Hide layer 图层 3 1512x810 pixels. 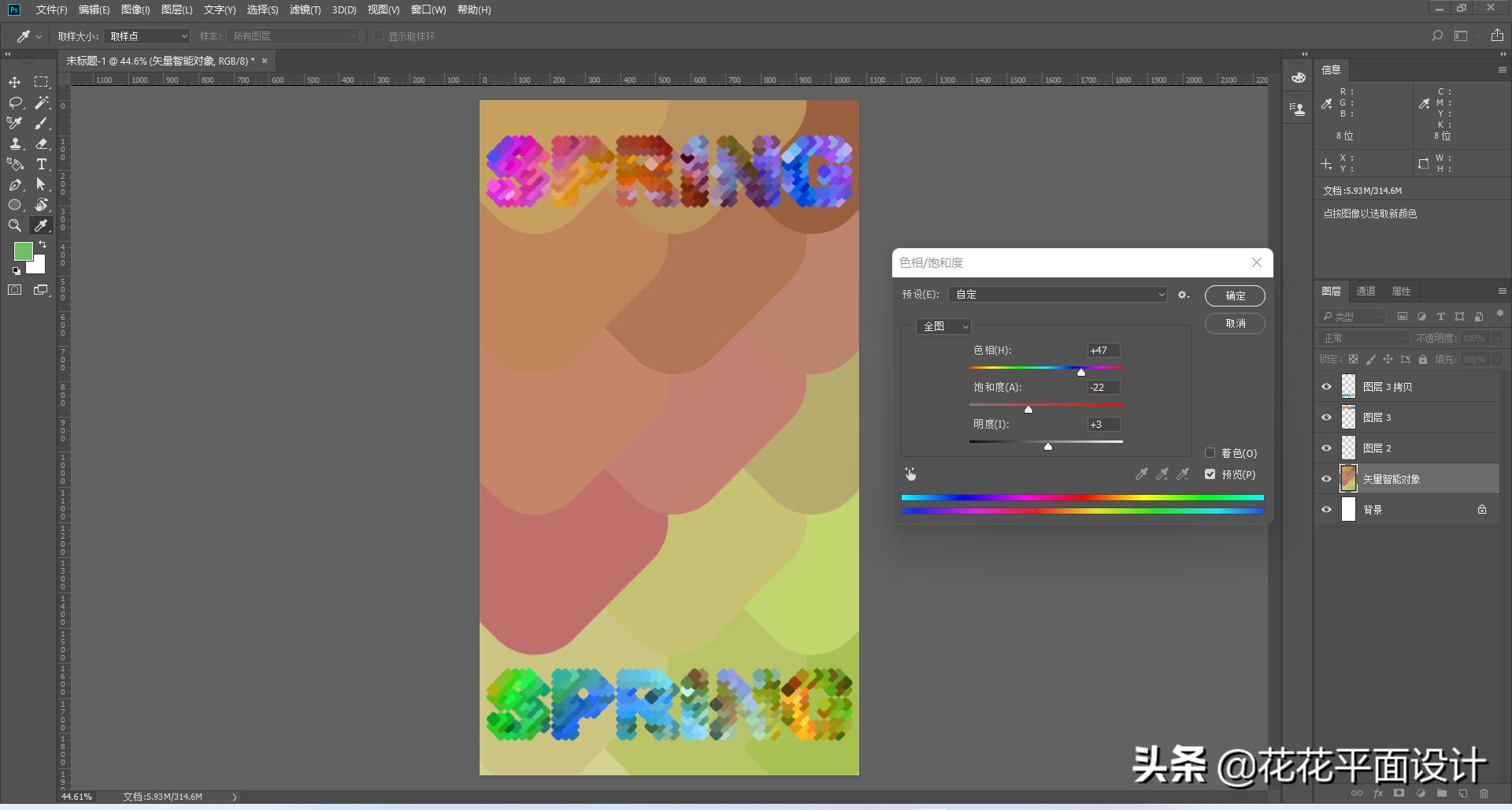coord(1326,418)
